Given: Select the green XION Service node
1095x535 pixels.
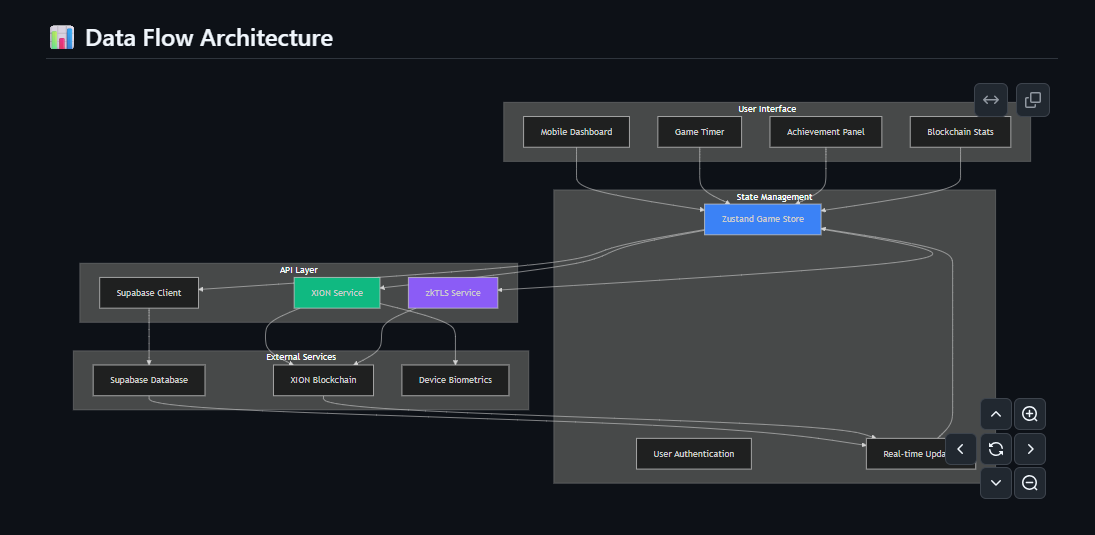Looking at the screenshot, I should pyautogui.click(x=337, y=293).
